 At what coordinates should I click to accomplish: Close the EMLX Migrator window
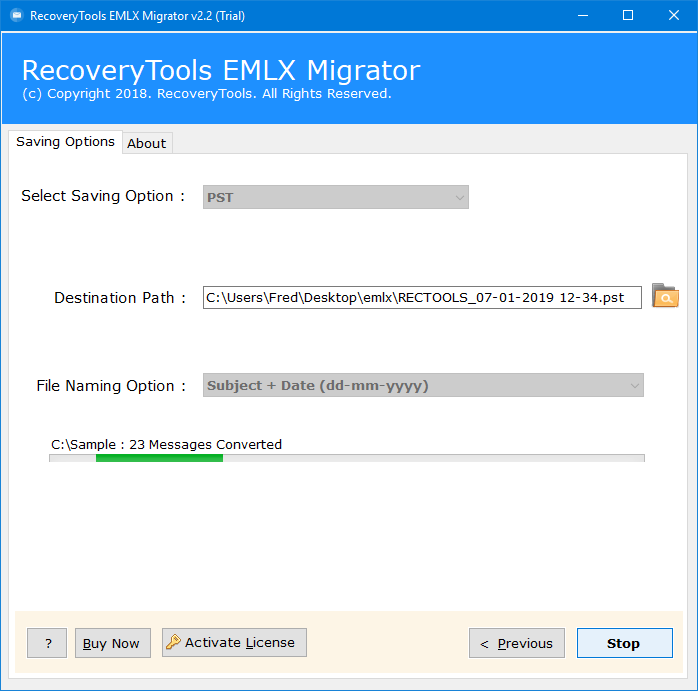pos(674,16)
